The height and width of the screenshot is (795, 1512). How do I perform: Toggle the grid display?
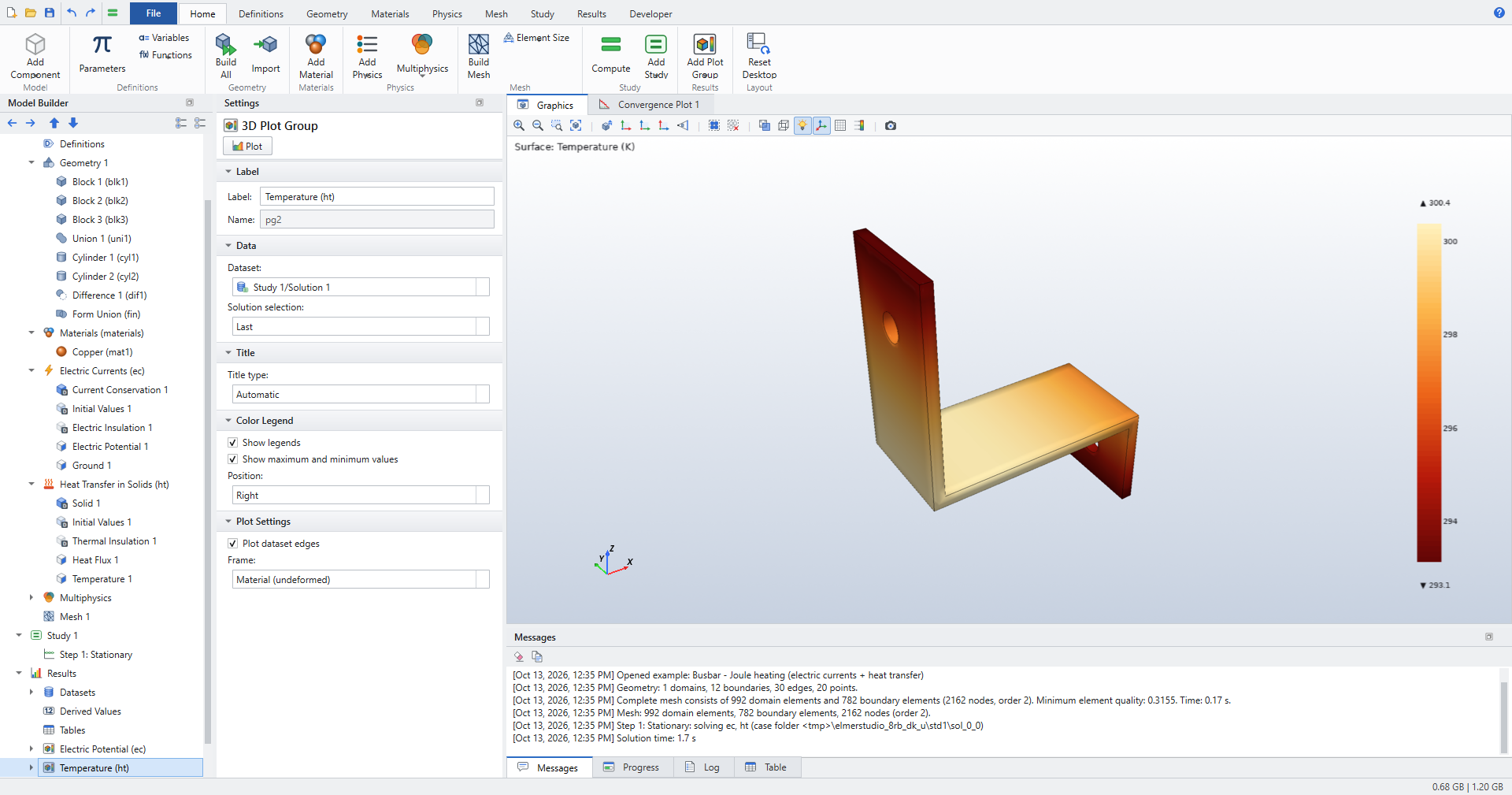(x=840, y=125)
